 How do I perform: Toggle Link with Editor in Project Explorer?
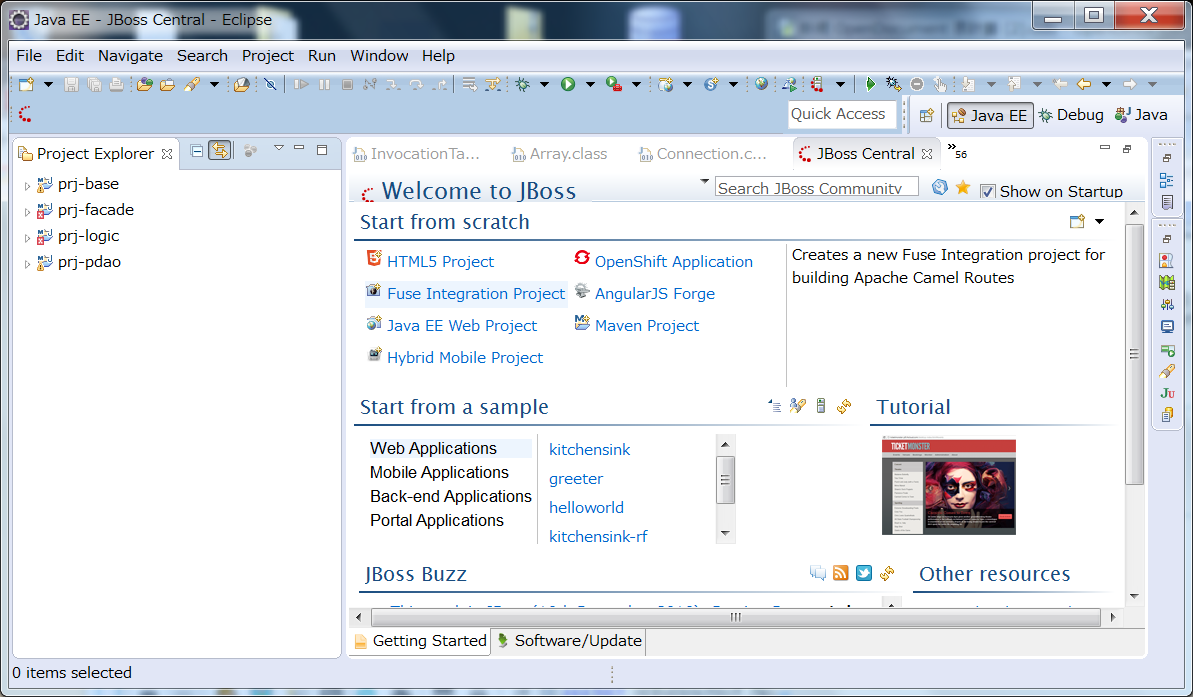pos(219,151)
